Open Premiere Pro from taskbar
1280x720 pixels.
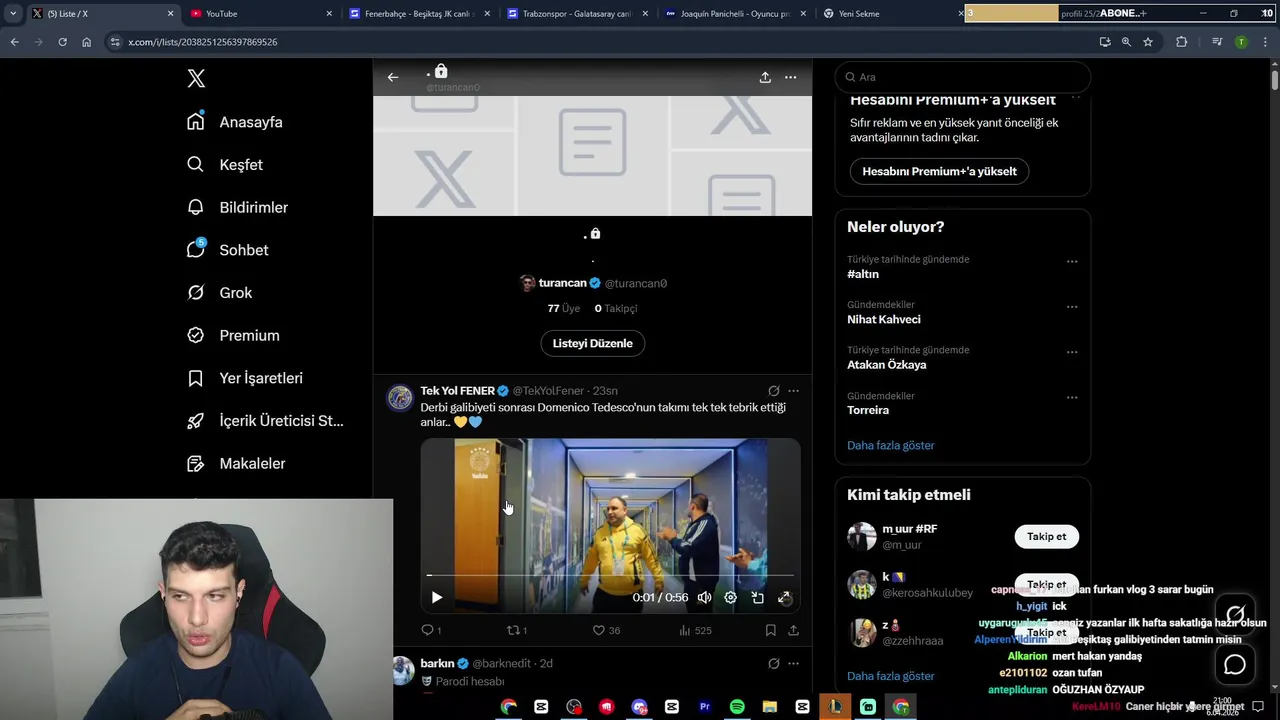(704, 707)
